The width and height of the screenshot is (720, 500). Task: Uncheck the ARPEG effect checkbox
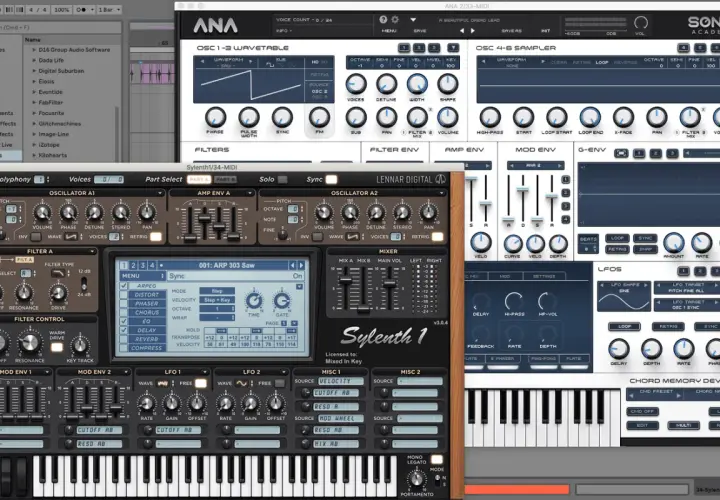[x=124, y=286]
